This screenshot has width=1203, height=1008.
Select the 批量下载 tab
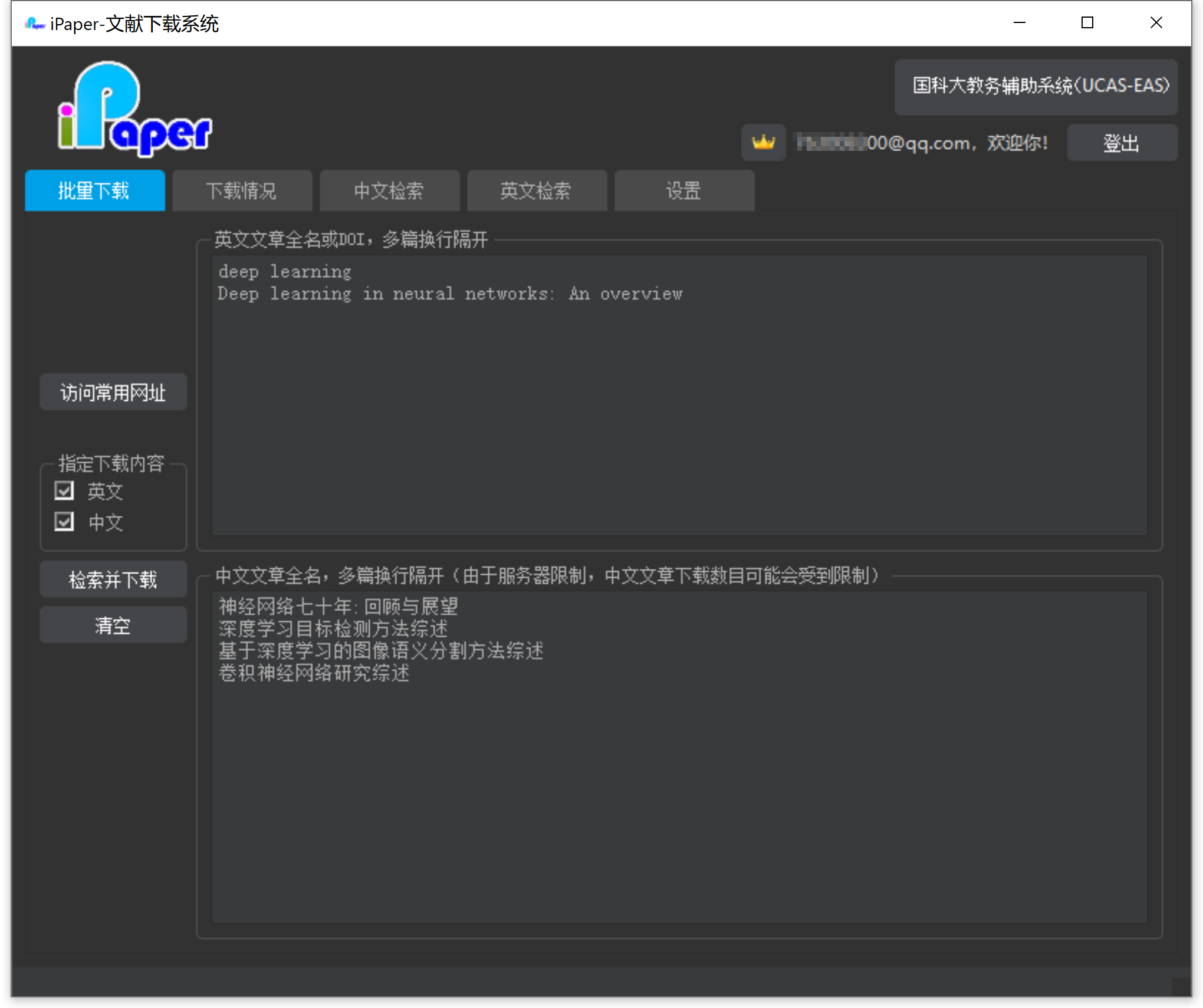click(94, 191)
